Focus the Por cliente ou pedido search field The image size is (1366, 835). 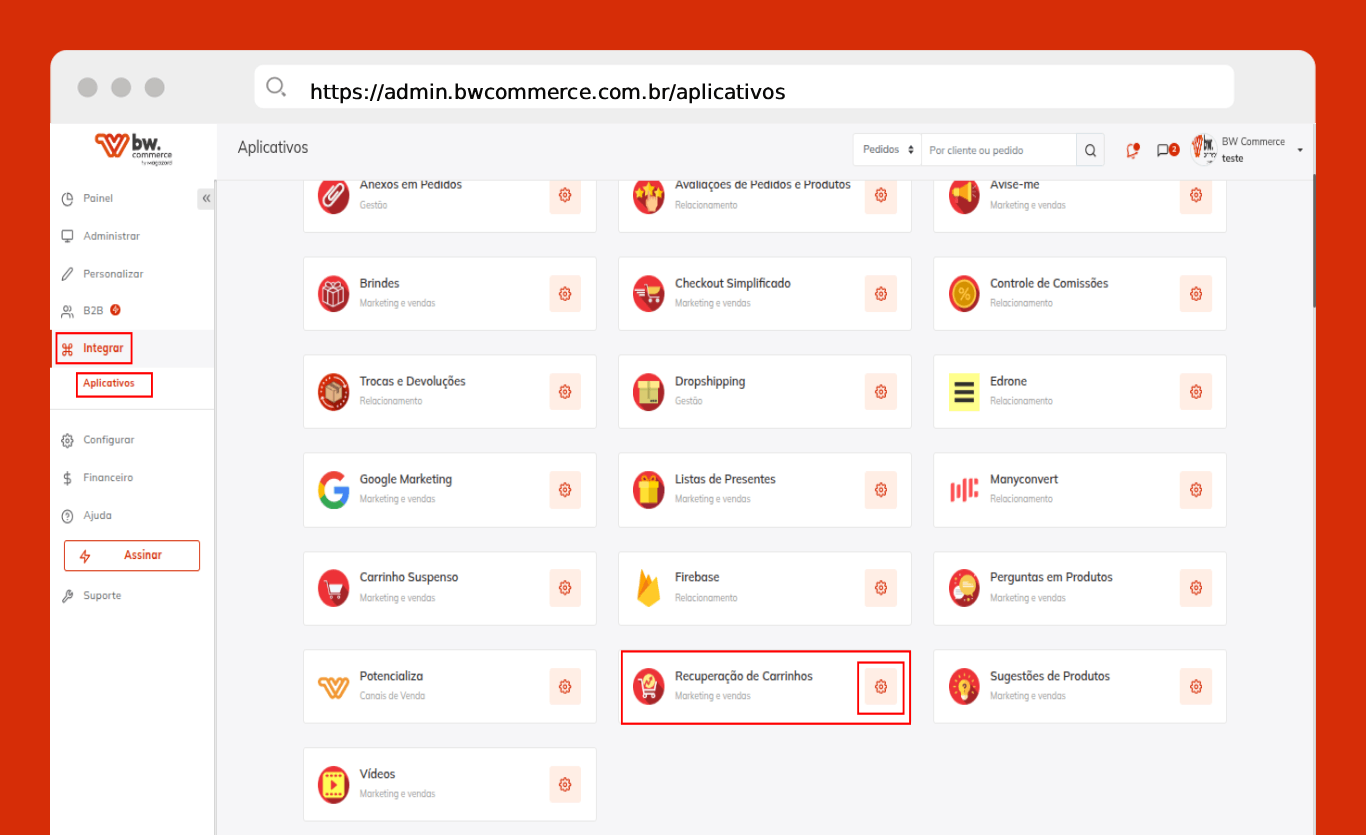999,150
